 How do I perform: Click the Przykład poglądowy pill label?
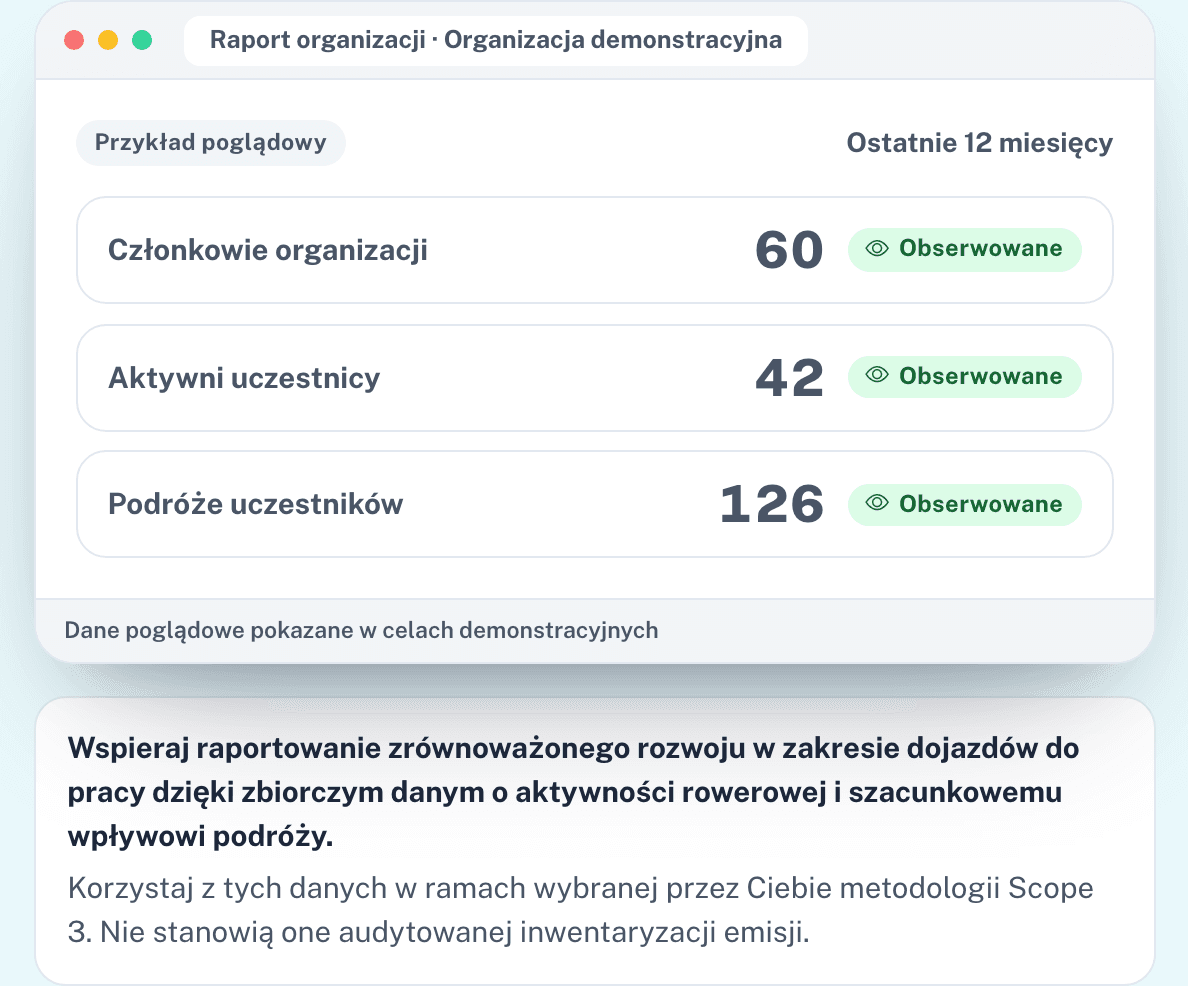211,142
